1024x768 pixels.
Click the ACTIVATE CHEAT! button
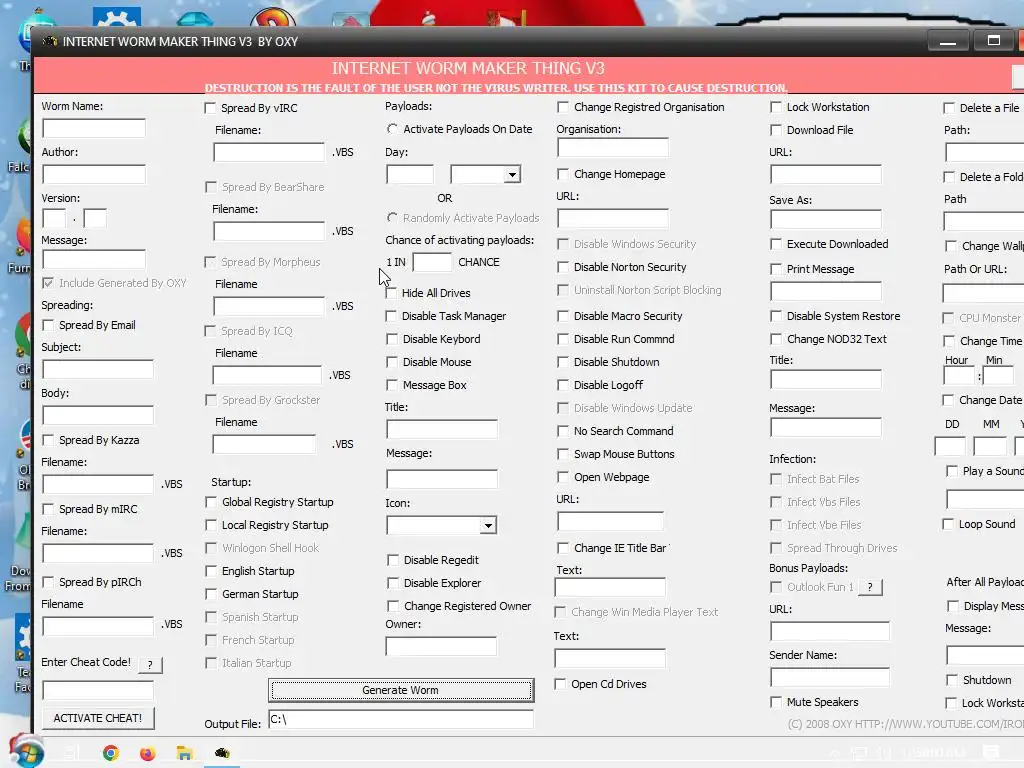tap(98, 718)
